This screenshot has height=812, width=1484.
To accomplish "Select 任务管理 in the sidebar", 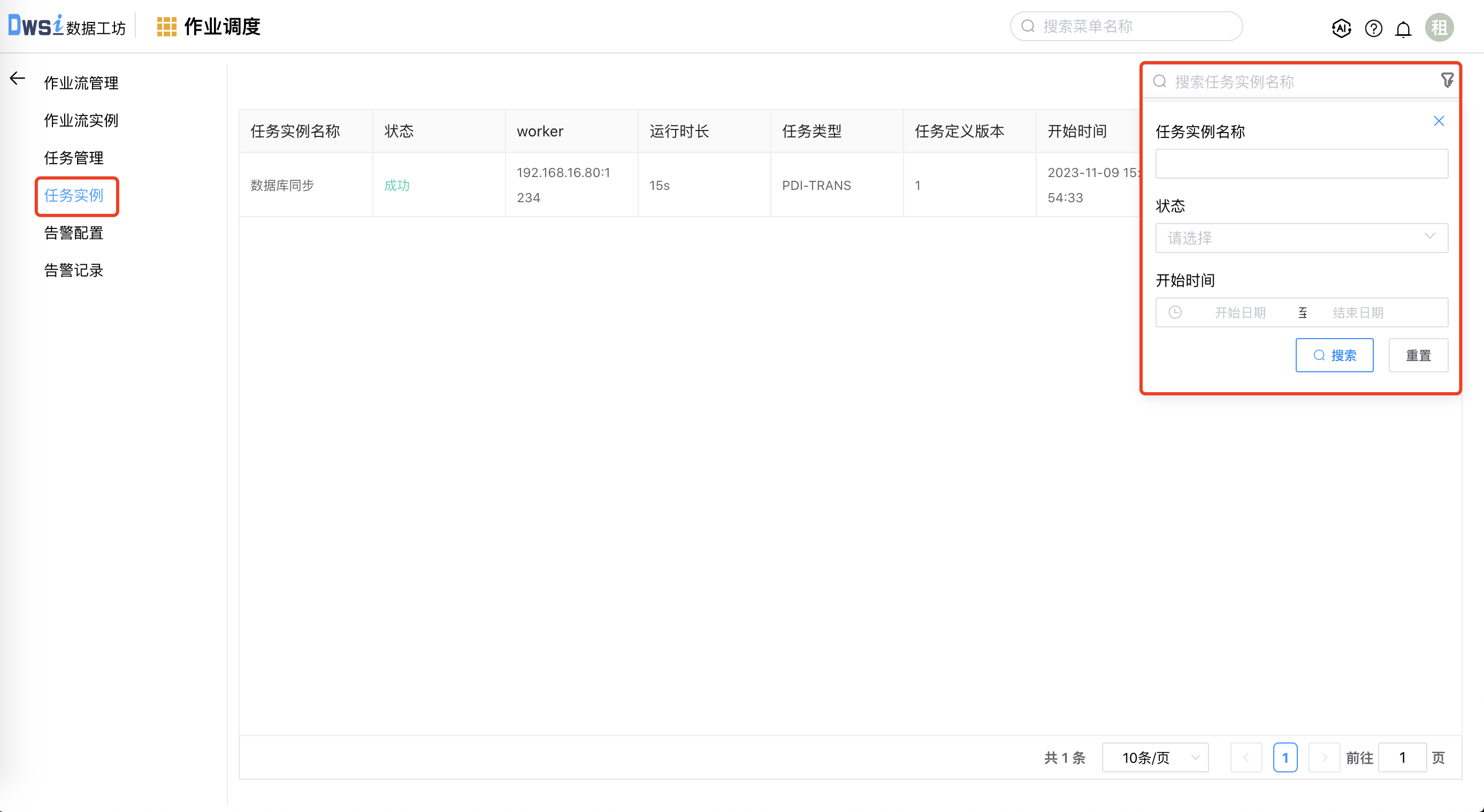I will [x=73, y=157].
